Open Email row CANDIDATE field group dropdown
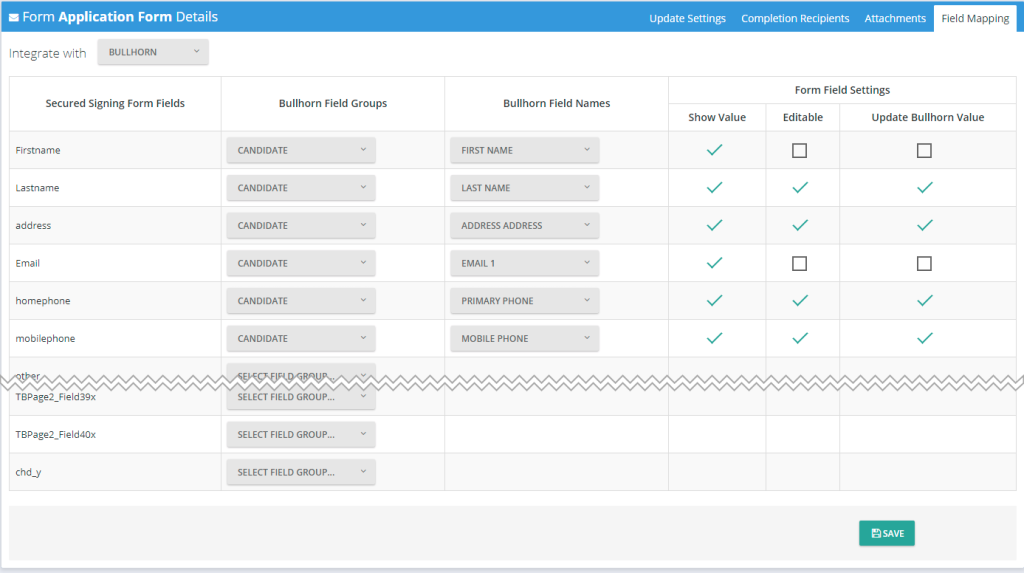 (301, 263)
